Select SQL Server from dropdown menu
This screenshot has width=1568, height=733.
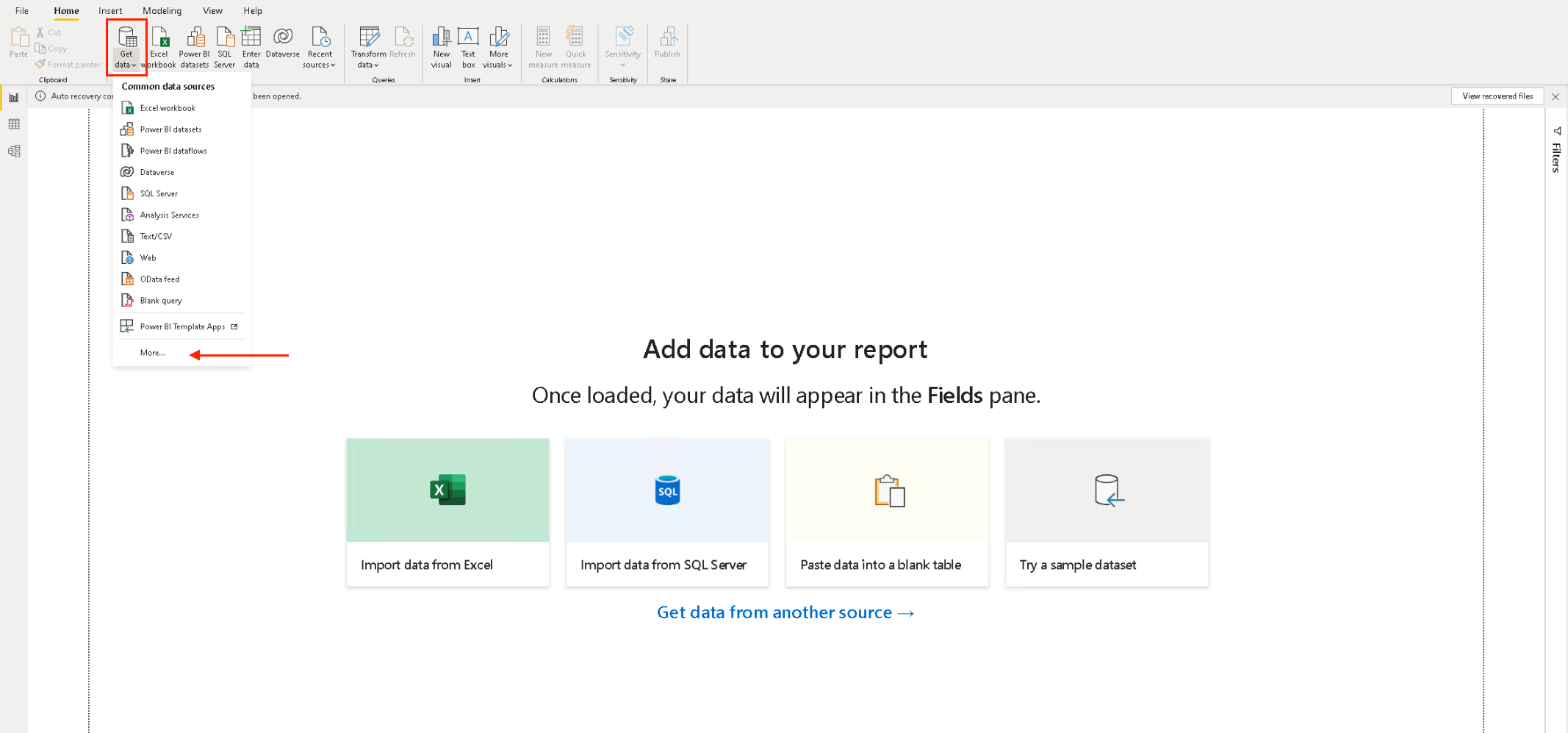coord(181,193)
